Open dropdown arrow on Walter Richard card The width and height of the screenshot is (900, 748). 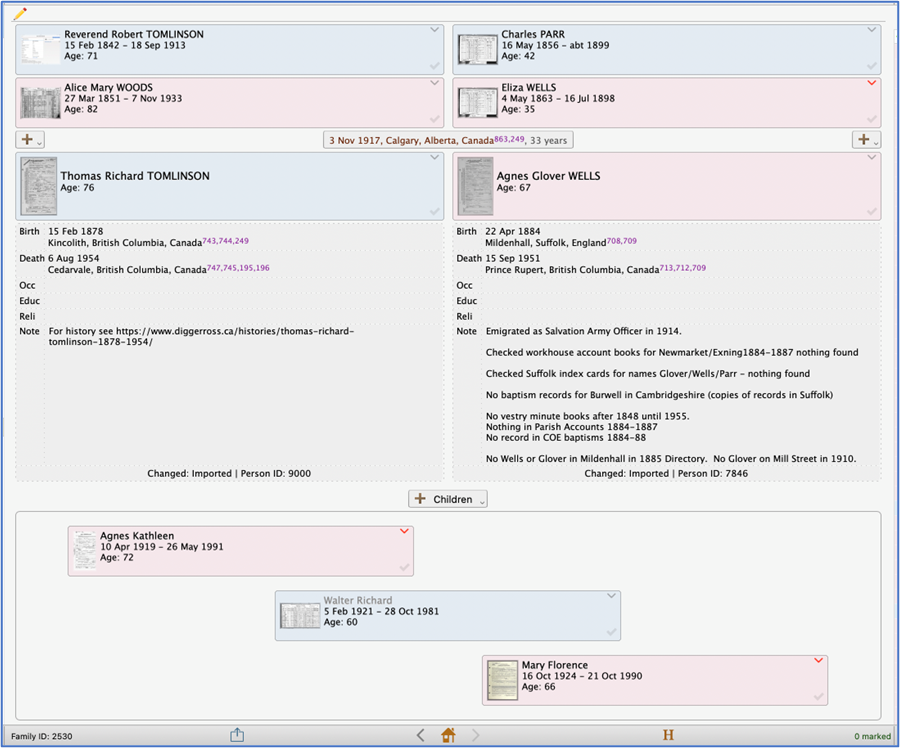tap(611, 596)
